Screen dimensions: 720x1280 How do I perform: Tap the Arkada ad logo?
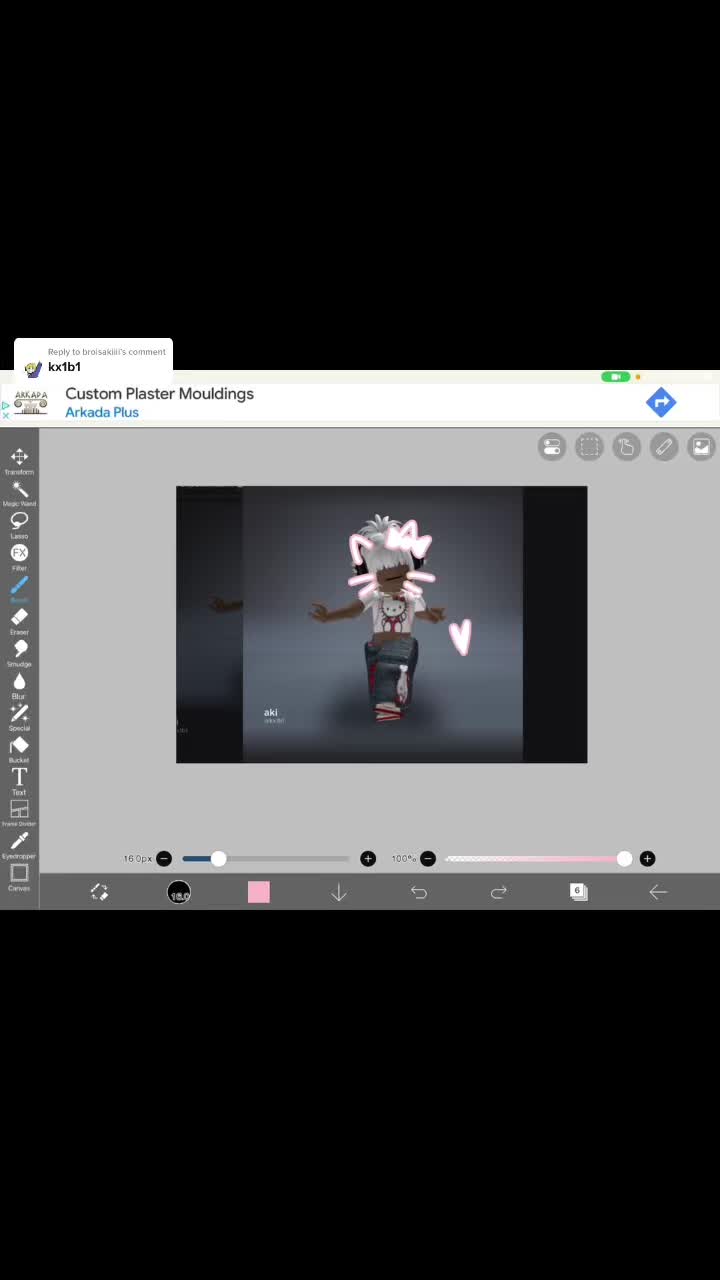pos(31,402)
